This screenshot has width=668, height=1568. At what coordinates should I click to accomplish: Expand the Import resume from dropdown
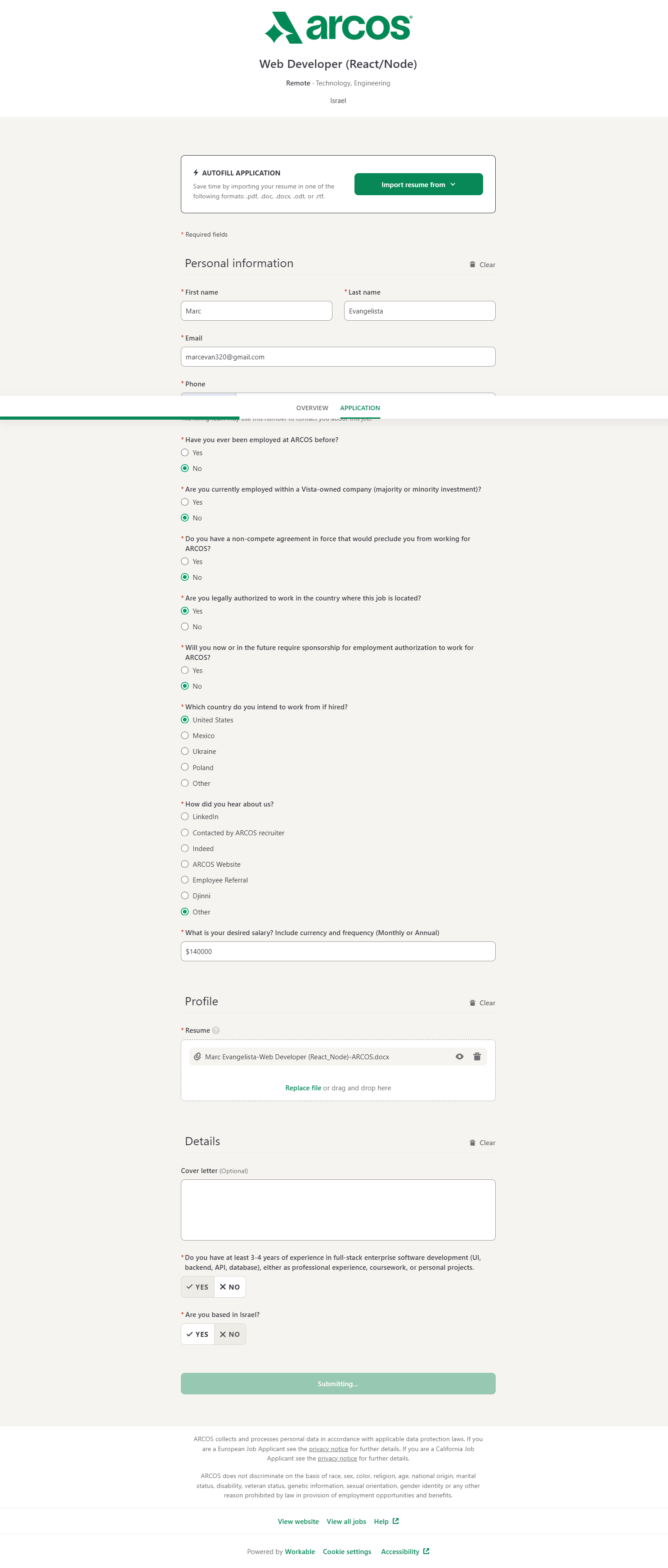coord(418,184)
